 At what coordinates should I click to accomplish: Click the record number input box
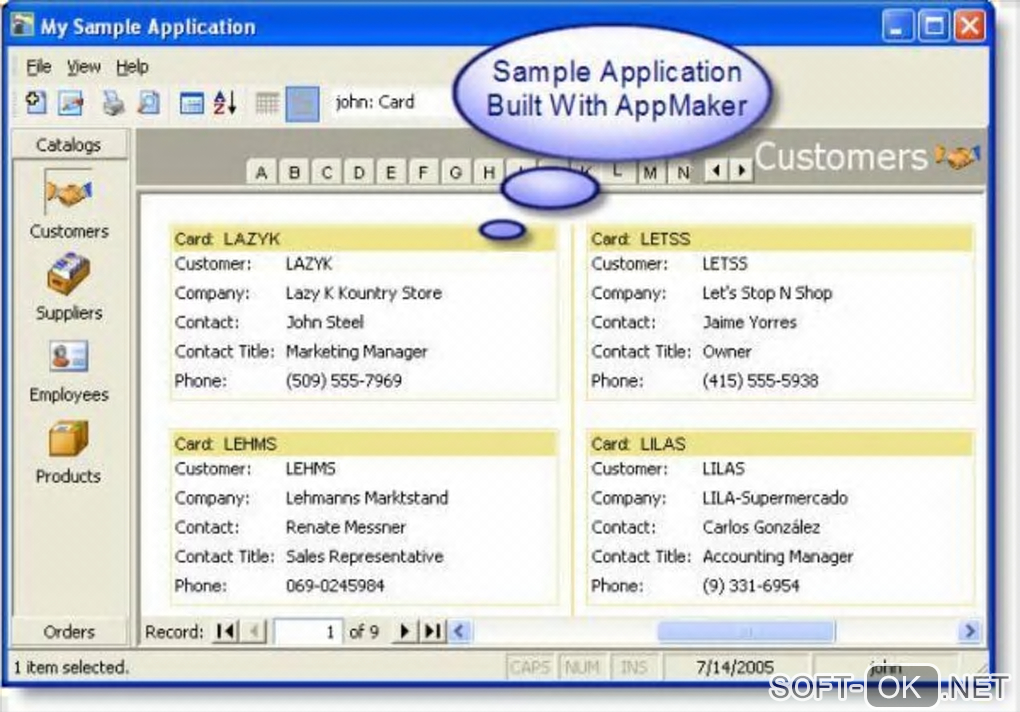pos(308,631)
